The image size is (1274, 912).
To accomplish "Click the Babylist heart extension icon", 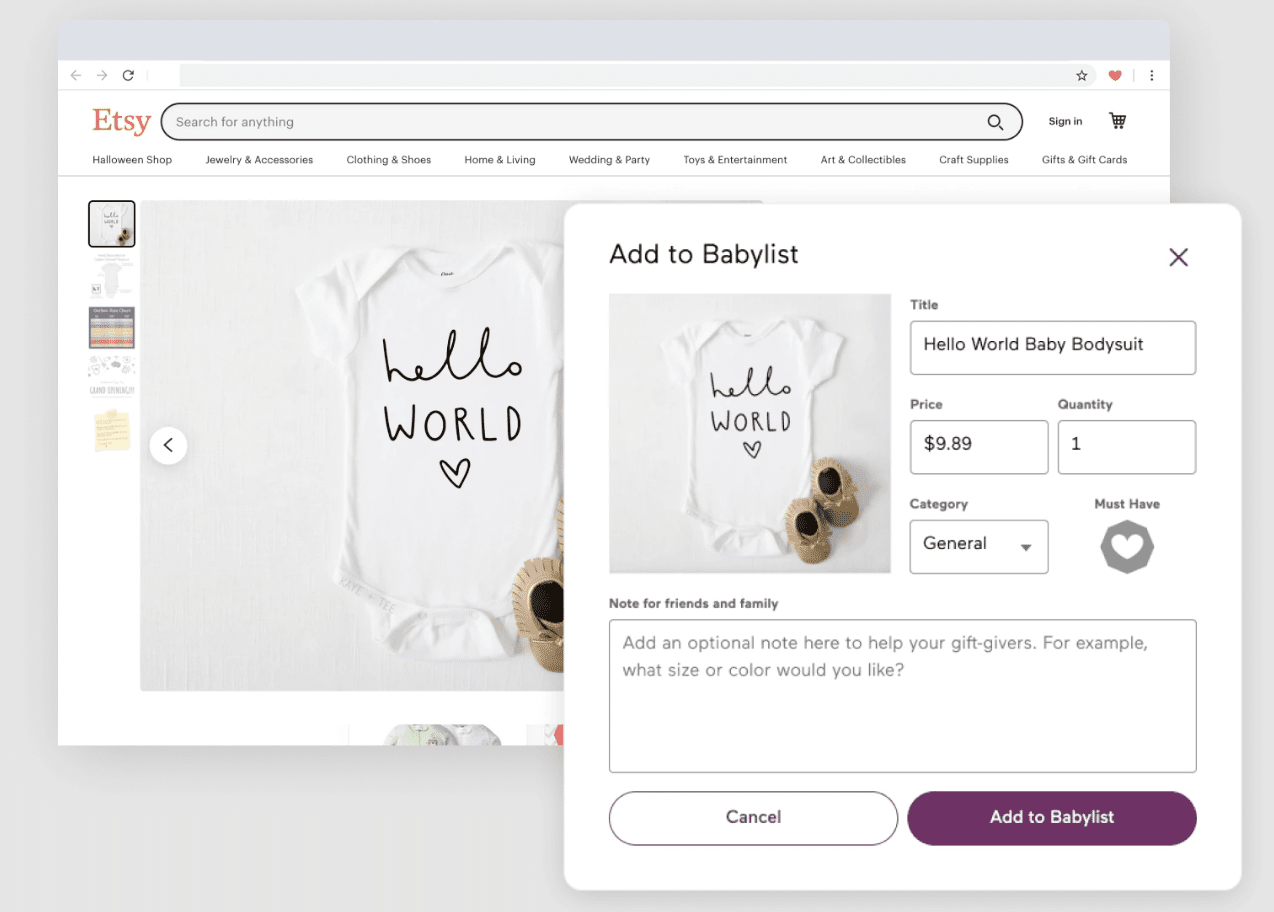I will 1115,75.
